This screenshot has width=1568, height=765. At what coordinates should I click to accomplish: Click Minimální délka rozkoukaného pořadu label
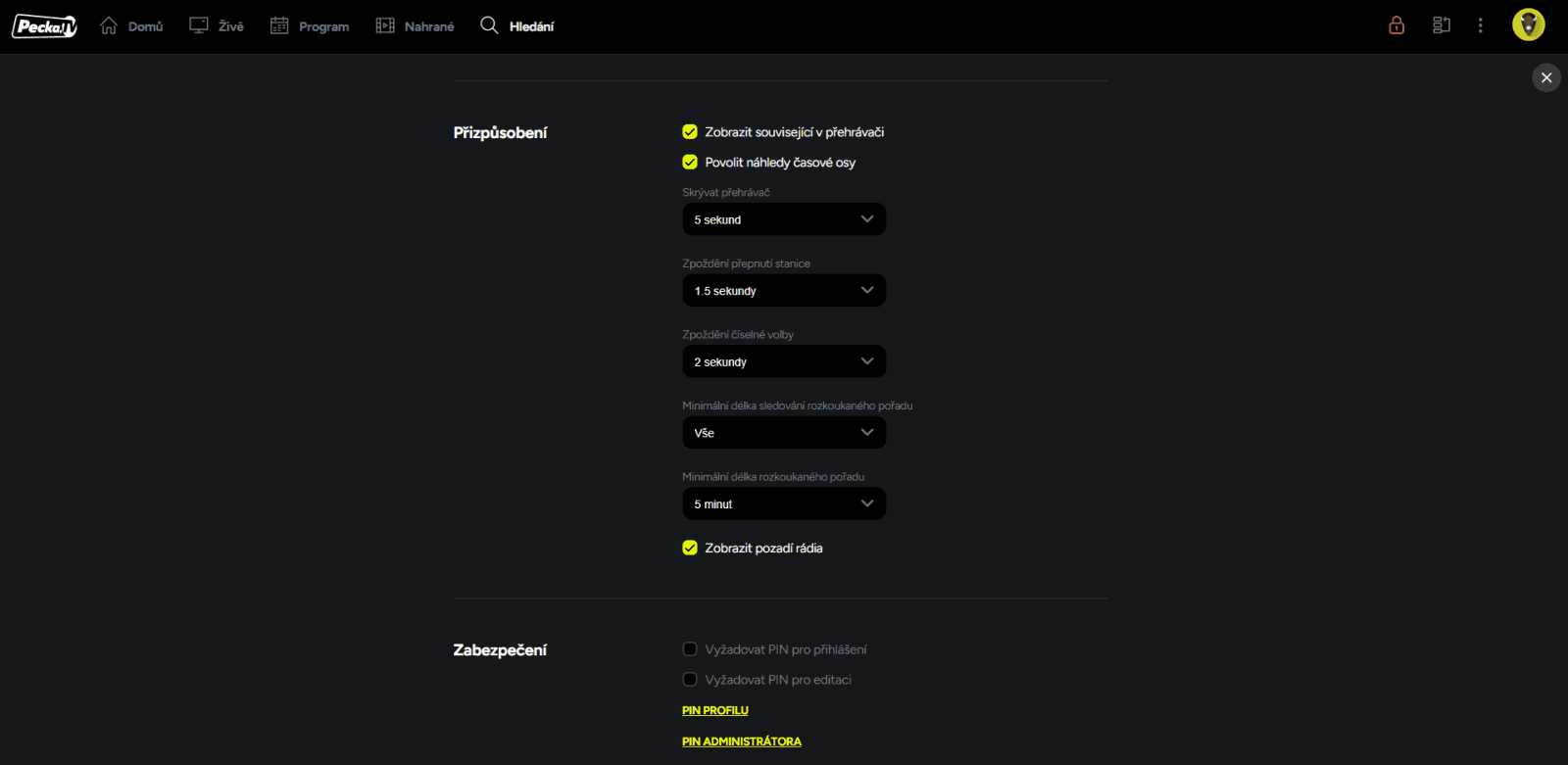pyautogui.click(x=773, y=476)
